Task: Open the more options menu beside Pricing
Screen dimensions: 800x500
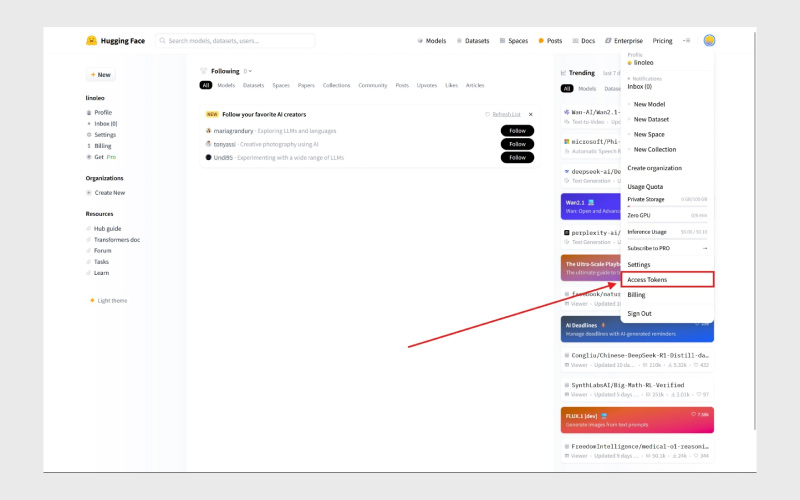Action: 687,41
